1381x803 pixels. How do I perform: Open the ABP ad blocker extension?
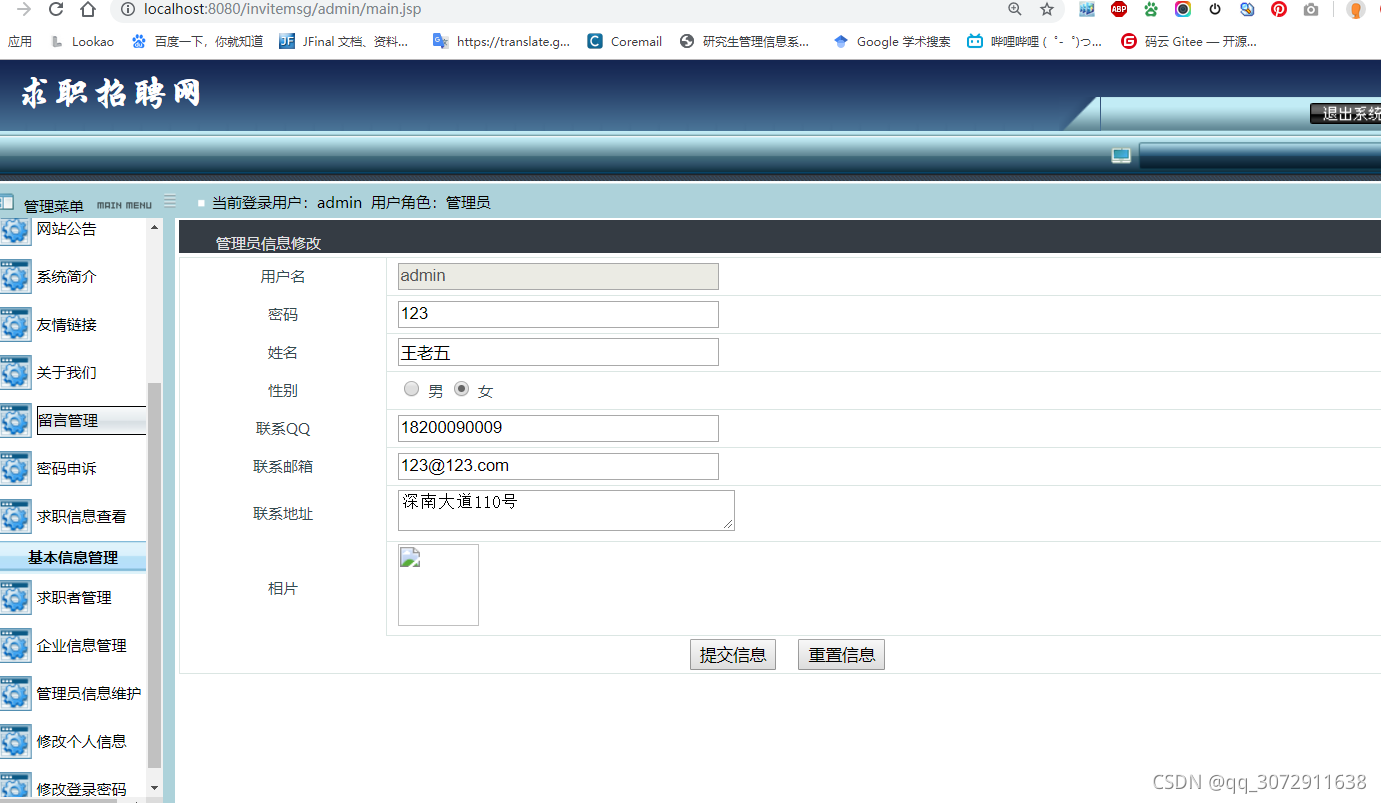click(x=1119, y=9)
